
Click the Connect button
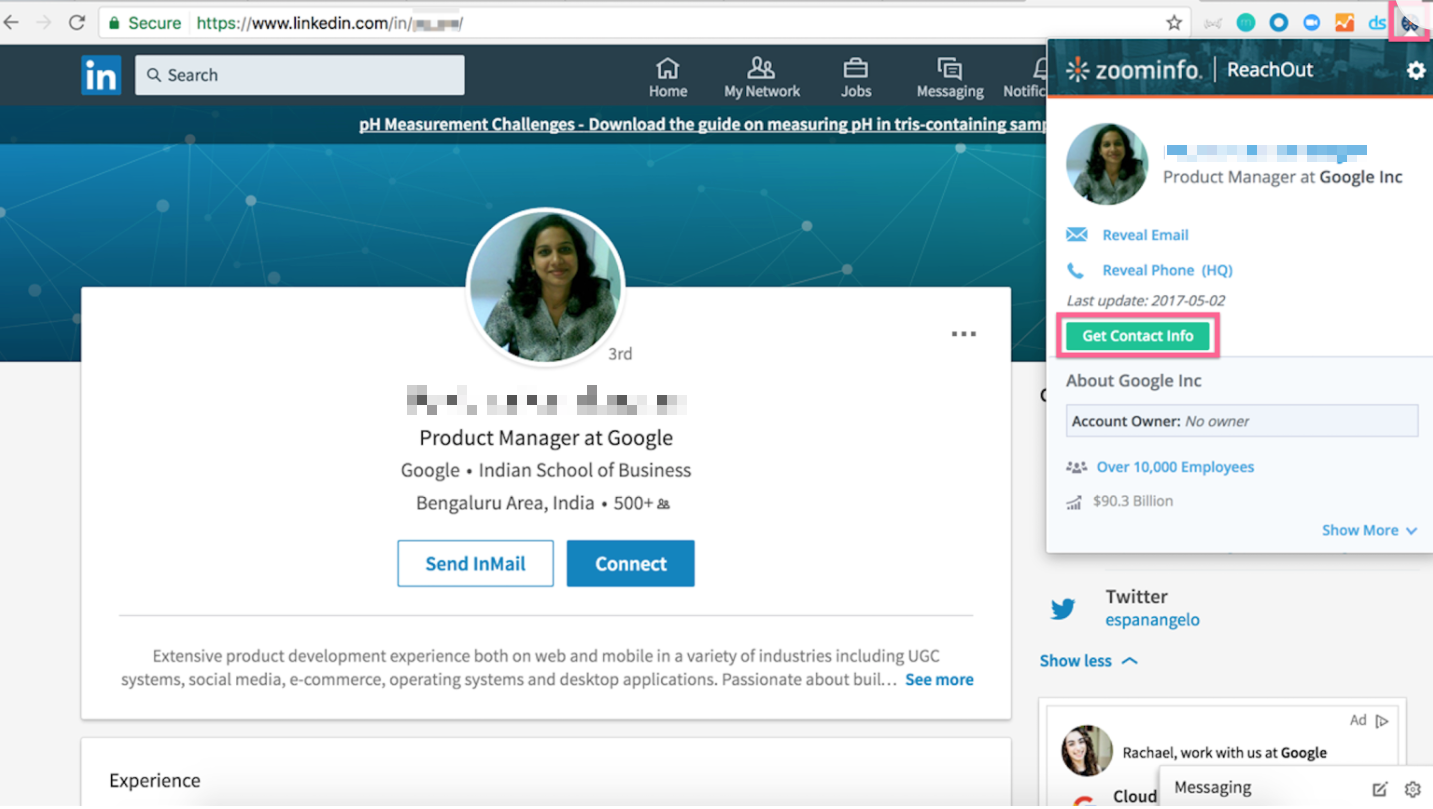coord(630,563)
